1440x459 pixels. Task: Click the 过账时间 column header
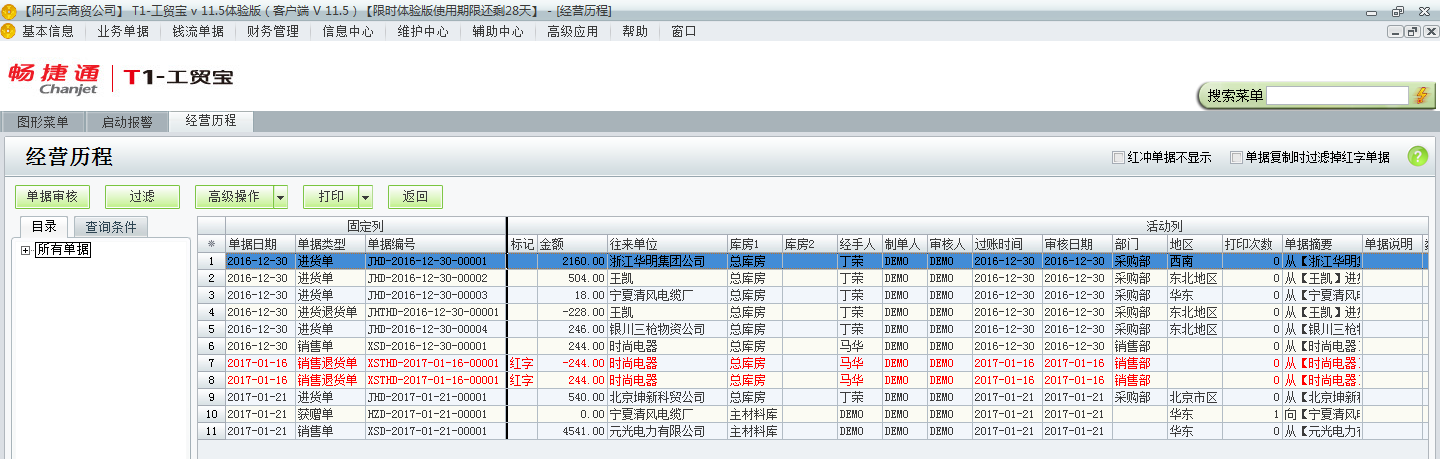(1006, 243)
